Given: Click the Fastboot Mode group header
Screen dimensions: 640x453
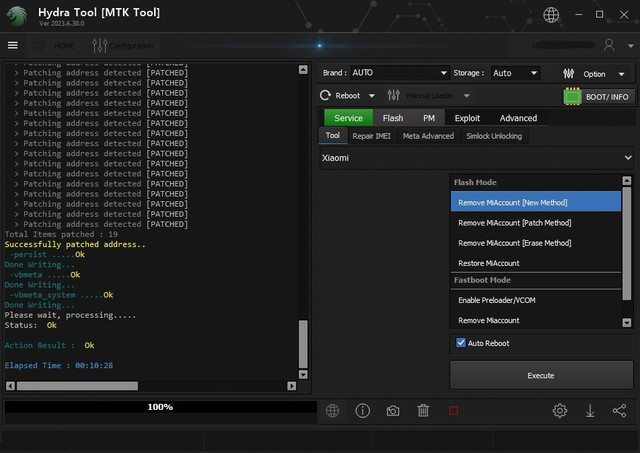Looking at the screenshot, I should [536, 280].
